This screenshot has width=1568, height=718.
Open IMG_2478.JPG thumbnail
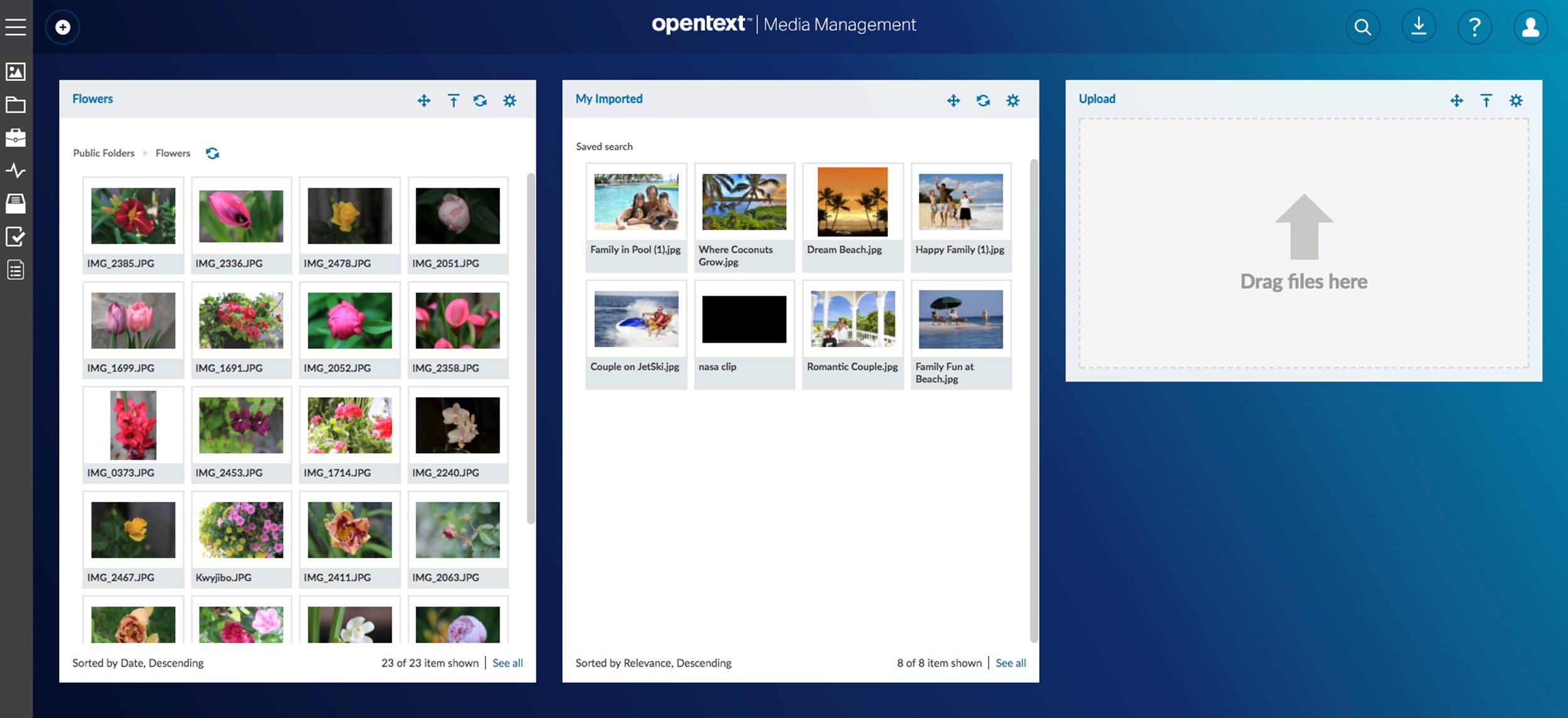point(350,215)
